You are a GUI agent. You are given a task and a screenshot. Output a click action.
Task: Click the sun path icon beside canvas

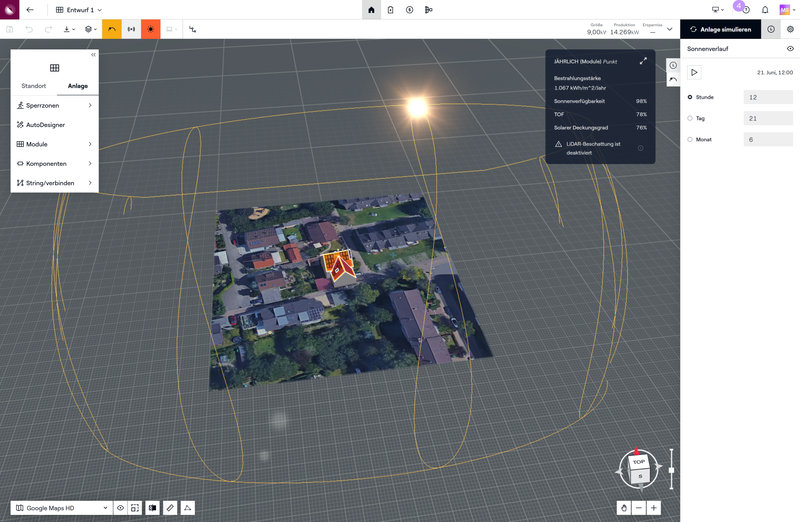click(x=673, y=80)
